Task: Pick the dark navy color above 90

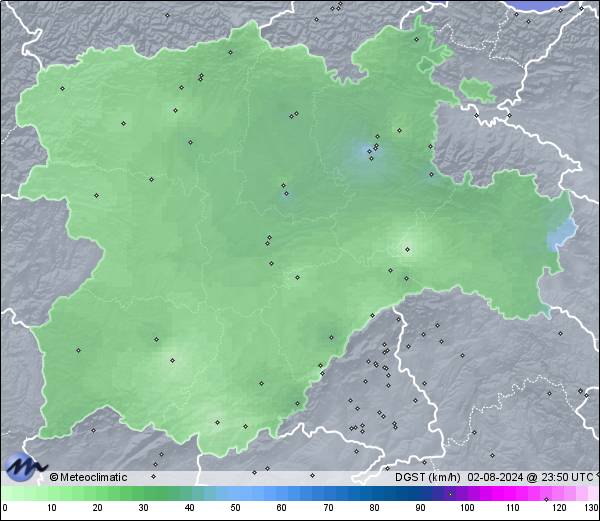Action: tap(421, 493)
